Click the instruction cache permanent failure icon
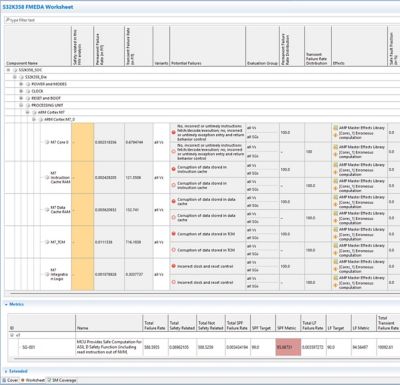Screen dimensions: 400x385 click(x=173, y=169)
